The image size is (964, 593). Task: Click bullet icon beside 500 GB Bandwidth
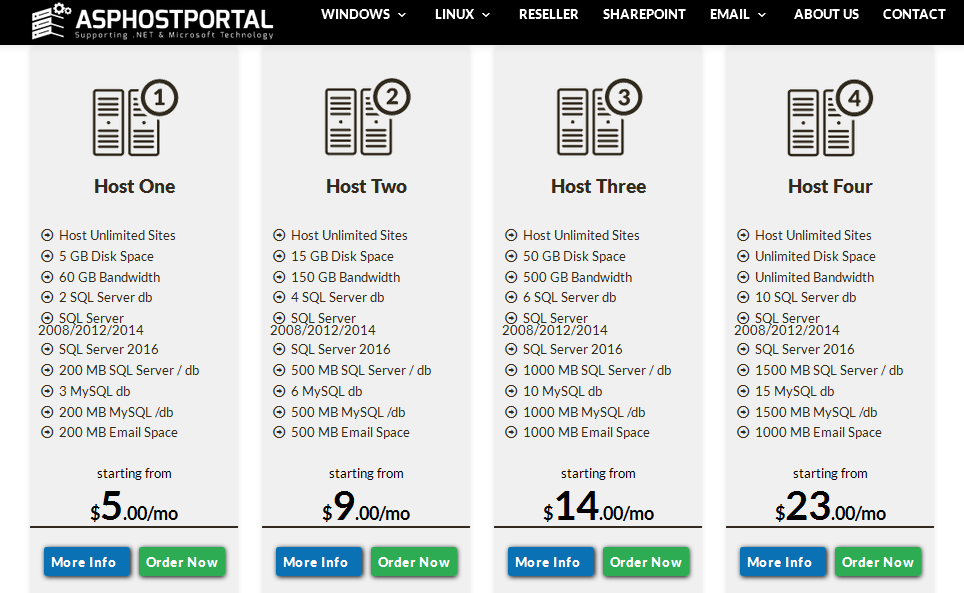[511, 277]
